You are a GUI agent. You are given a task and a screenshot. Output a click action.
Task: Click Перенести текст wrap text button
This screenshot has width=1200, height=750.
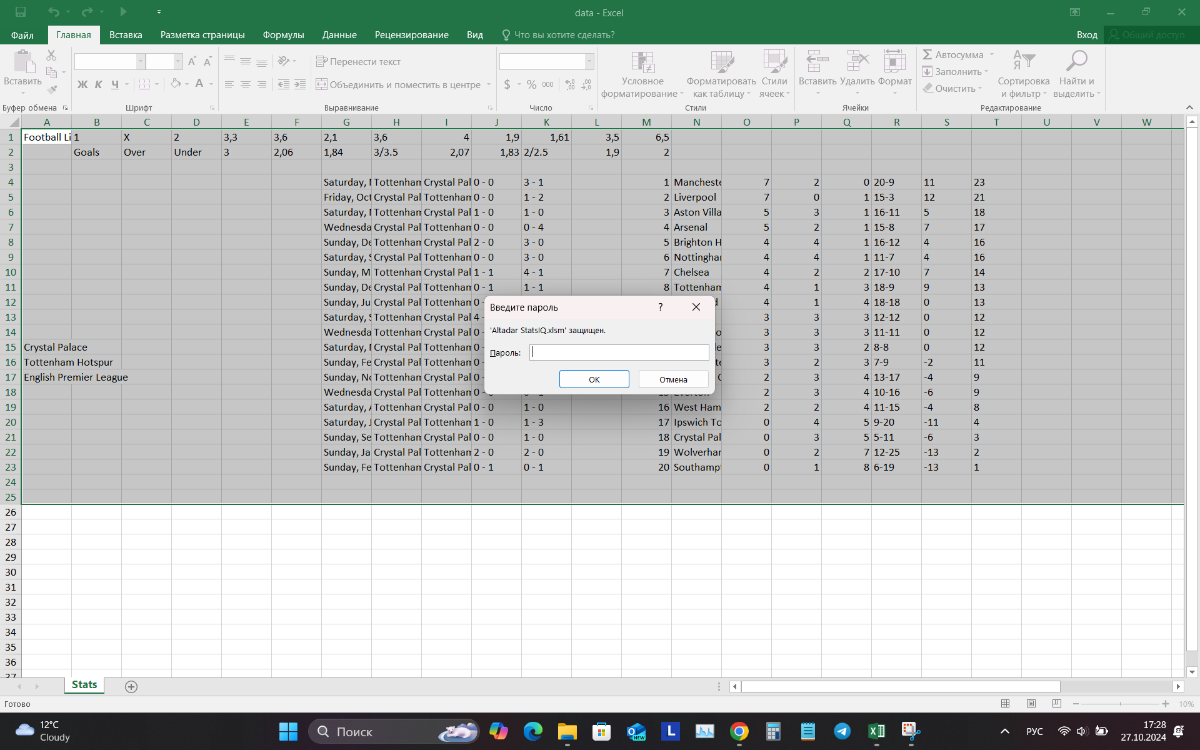click(358, 61)
